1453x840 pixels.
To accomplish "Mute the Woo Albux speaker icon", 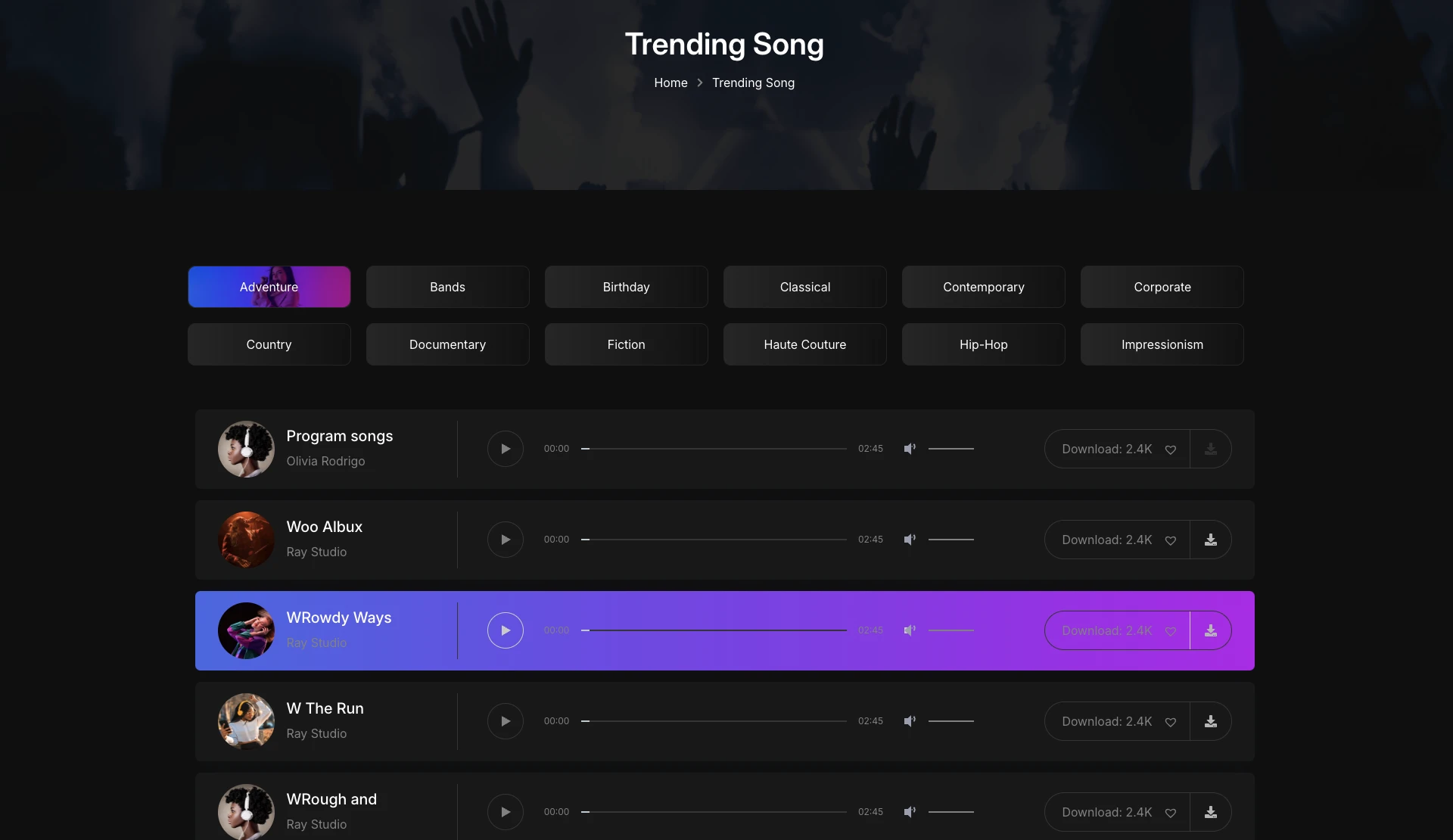I will (909, 540).
